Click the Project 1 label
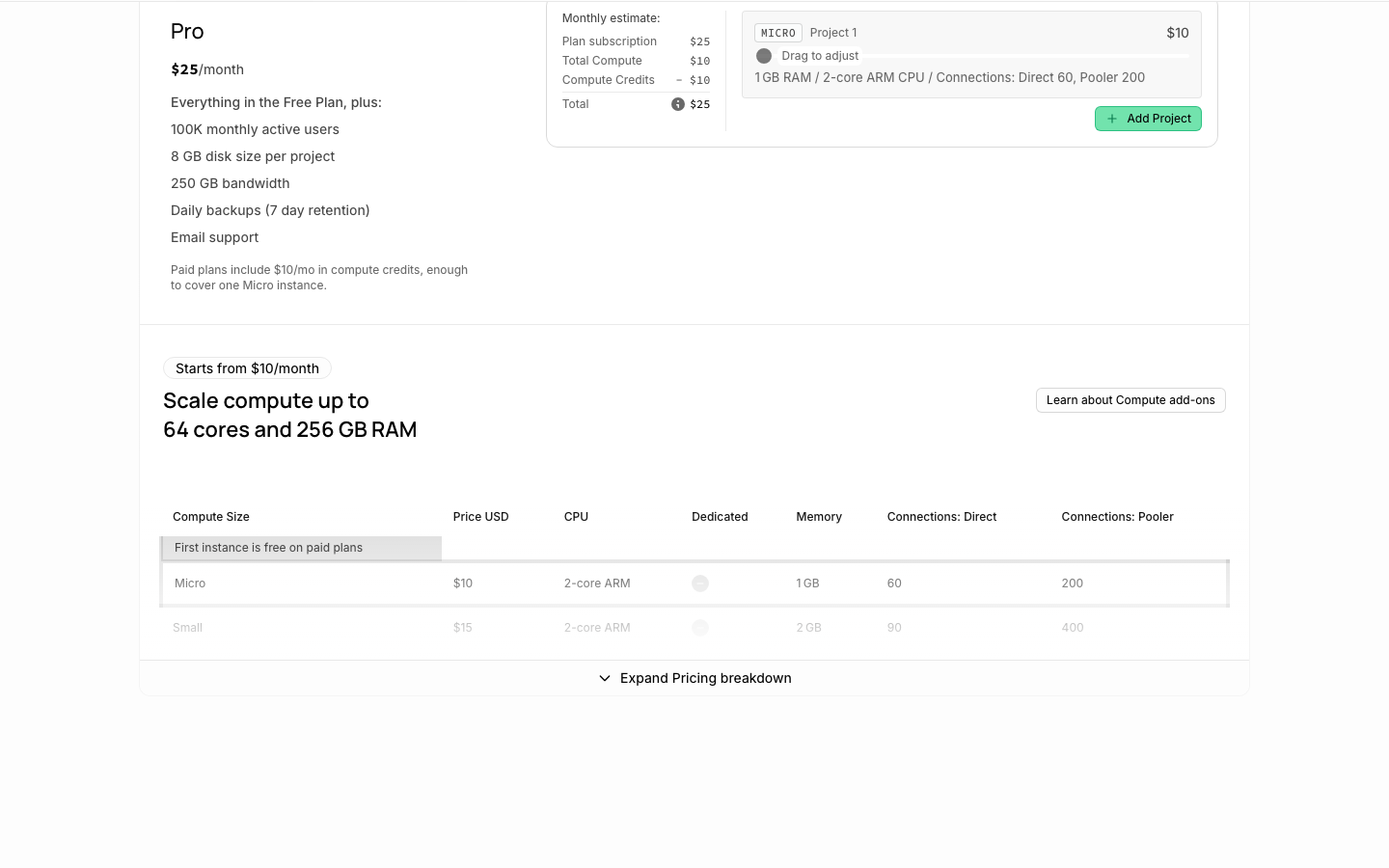 (833, 33)
